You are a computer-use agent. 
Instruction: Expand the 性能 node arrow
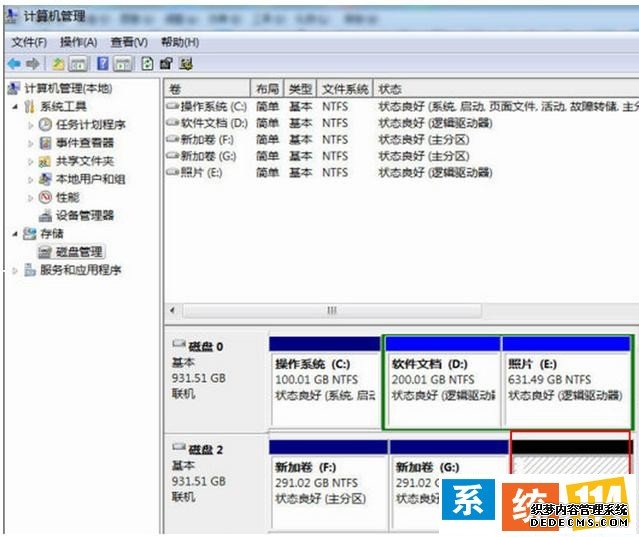[31, 198]
